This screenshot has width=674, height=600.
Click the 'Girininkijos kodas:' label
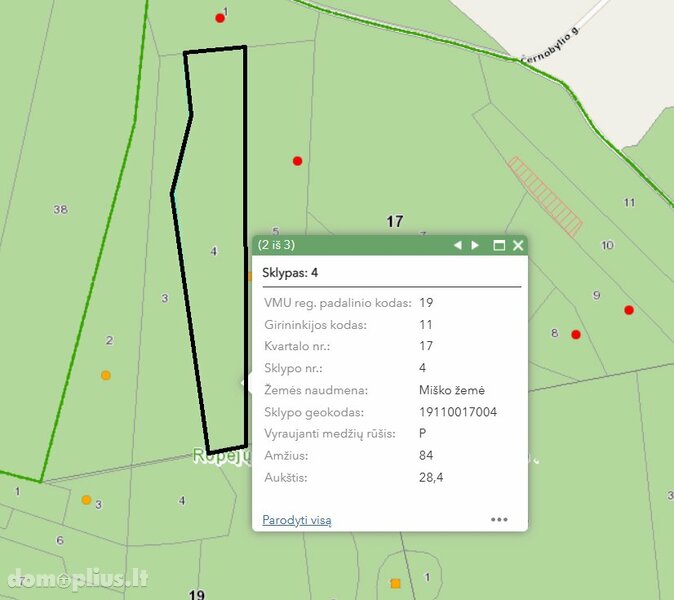tap(316, 325)
